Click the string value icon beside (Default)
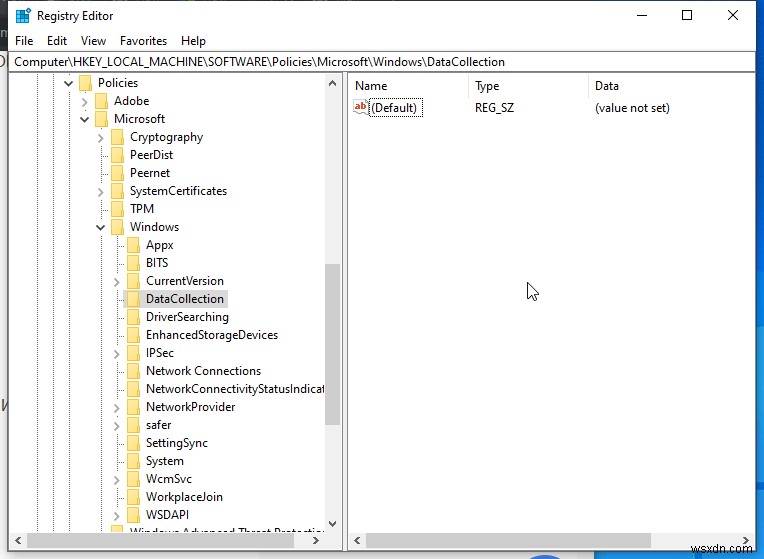Viewport: 764px width, 559px height. coord(361,108)
